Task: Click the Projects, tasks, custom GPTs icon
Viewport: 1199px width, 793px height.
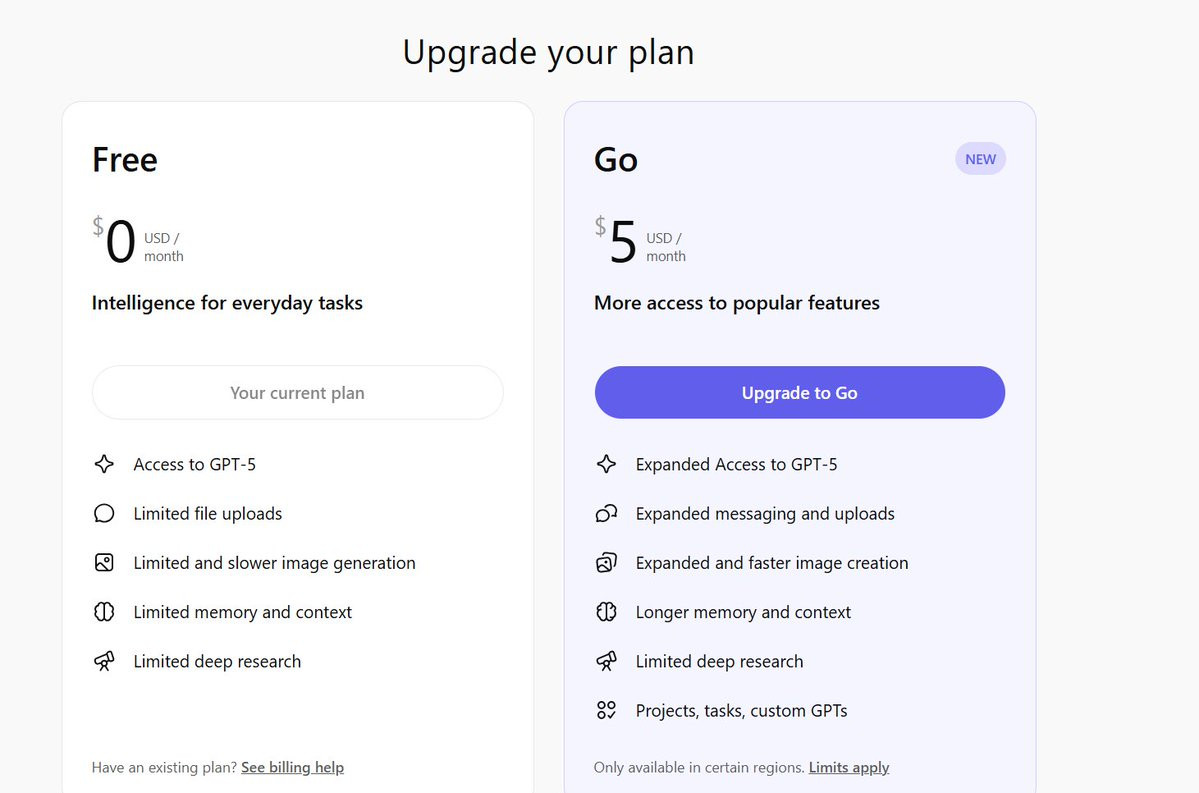Action: 606,711
